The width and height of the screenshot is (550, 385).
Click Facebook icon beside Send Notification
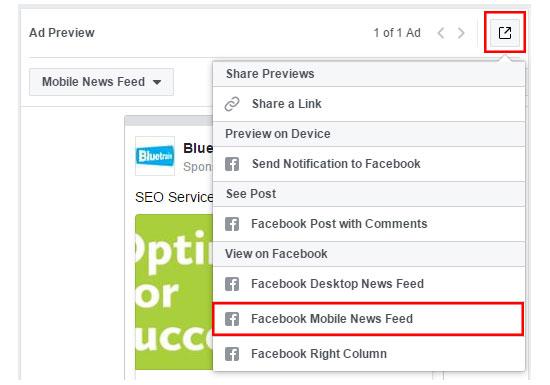(232, 164)
